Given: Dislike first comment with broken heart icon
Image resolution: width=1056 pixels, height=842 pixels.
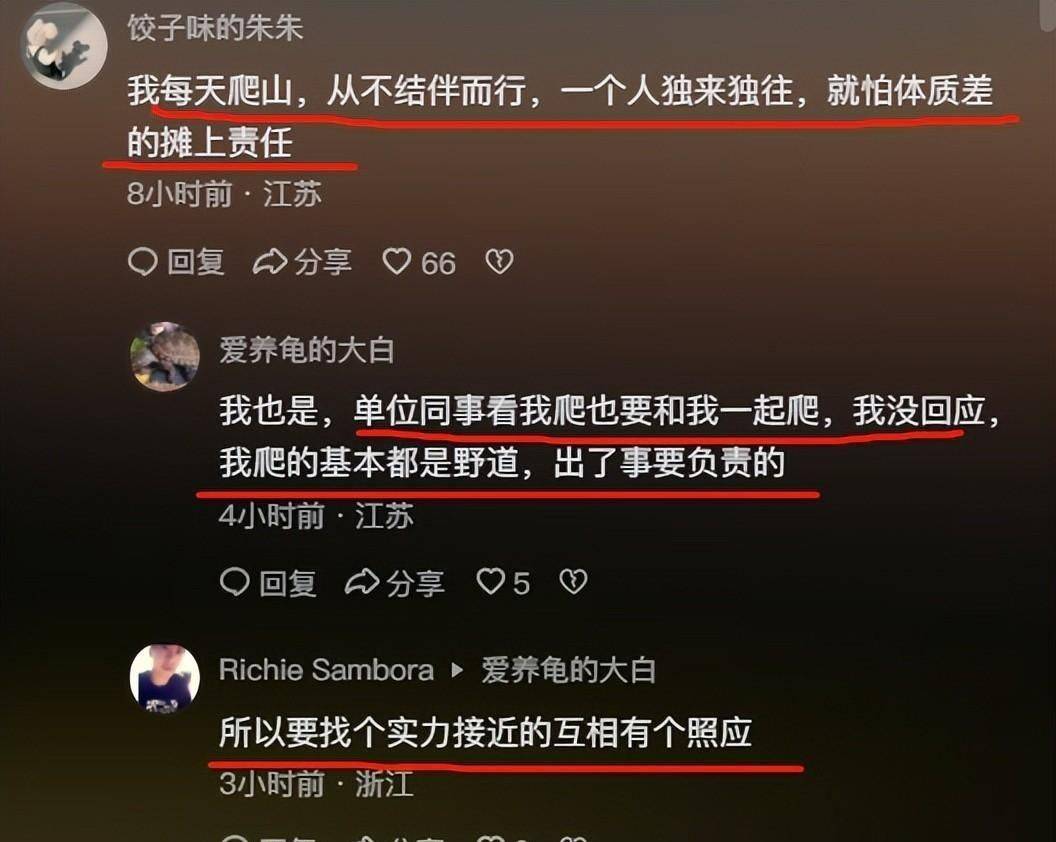Looking at the screenshot, I should click(x=499, y=261).
